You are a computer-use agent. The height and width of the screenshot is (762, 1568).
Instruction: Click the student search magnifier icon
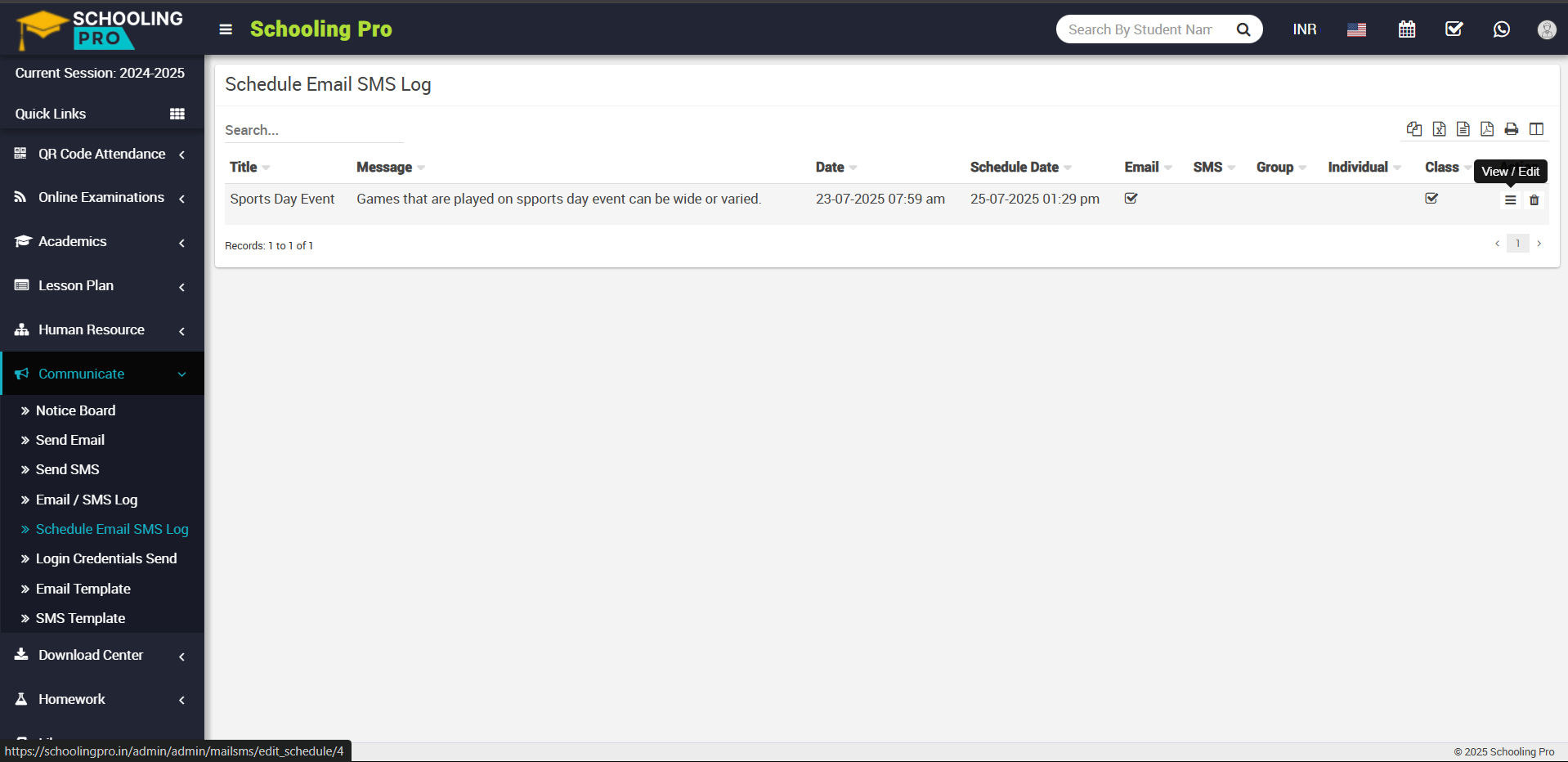click(x=1243, y=29)
